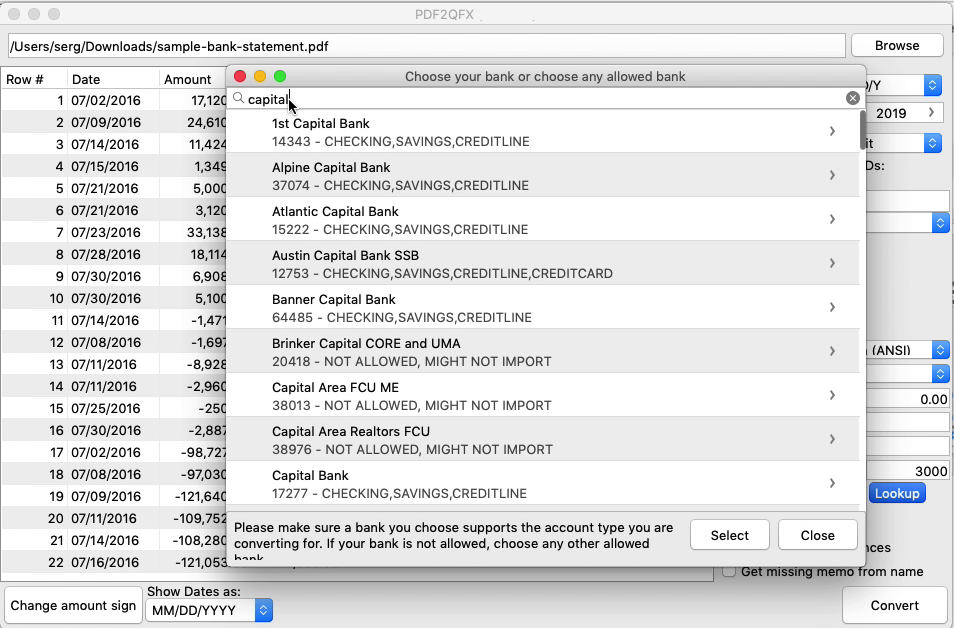Click the Convert button
Screen dimensions: 954x628
(x=894, y=605)
